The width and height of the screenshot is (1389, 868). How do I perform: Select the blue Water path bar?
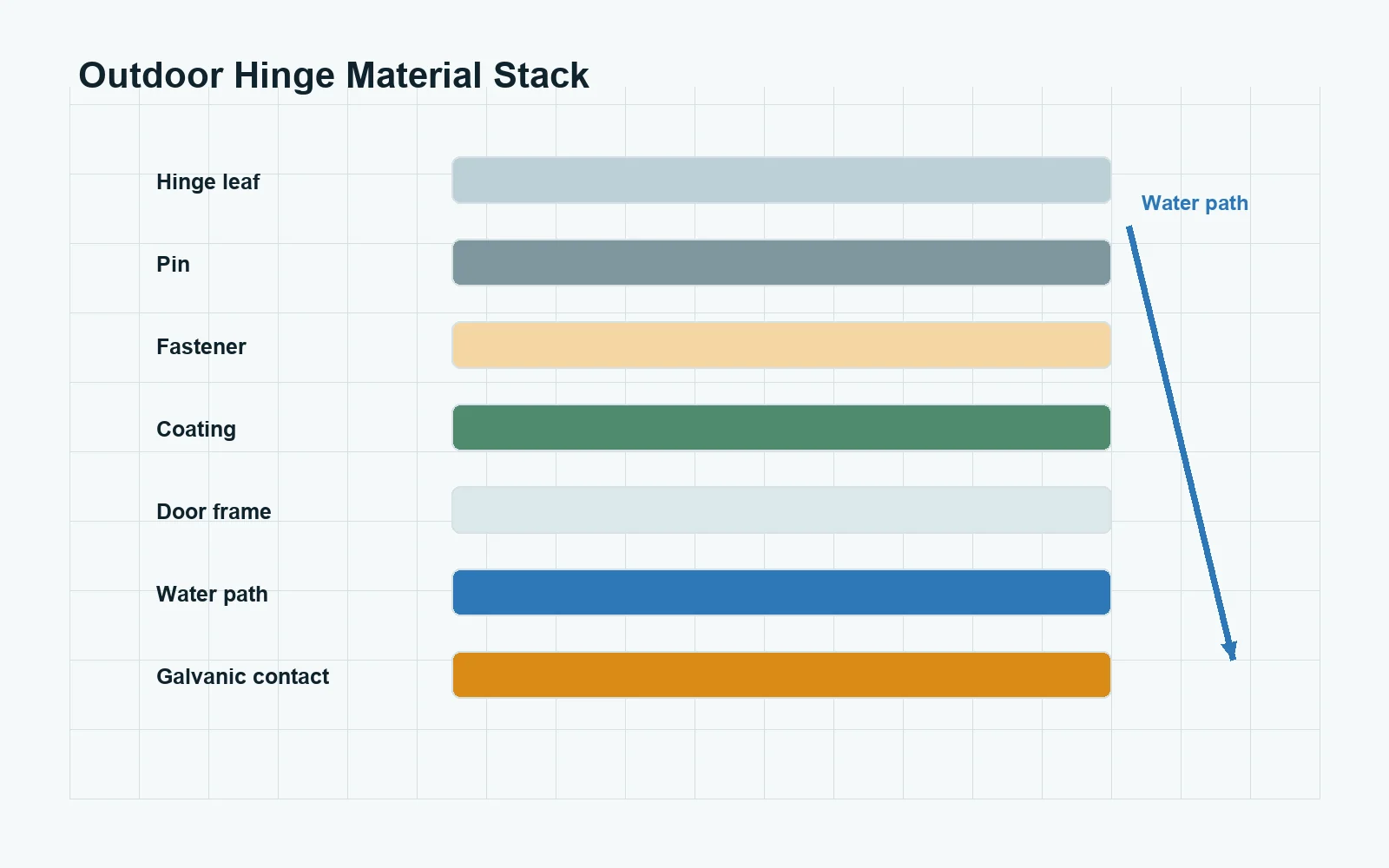(x=781, y=593)
